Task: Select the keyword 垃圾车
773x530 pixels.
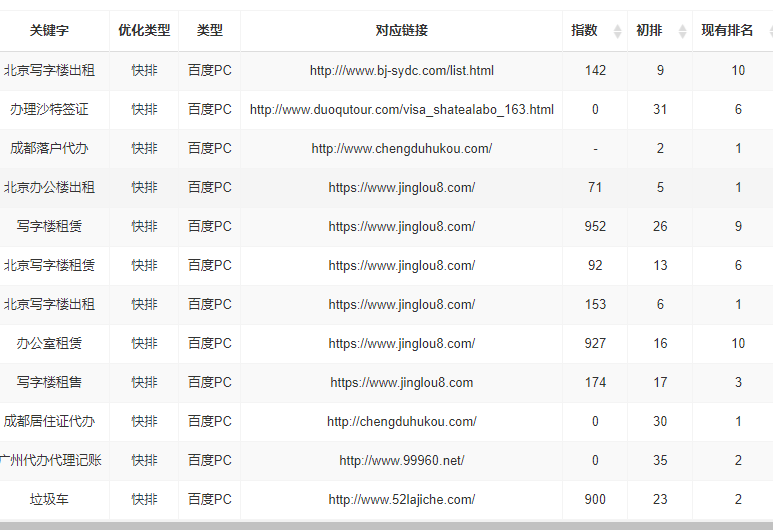Action: 49,498
